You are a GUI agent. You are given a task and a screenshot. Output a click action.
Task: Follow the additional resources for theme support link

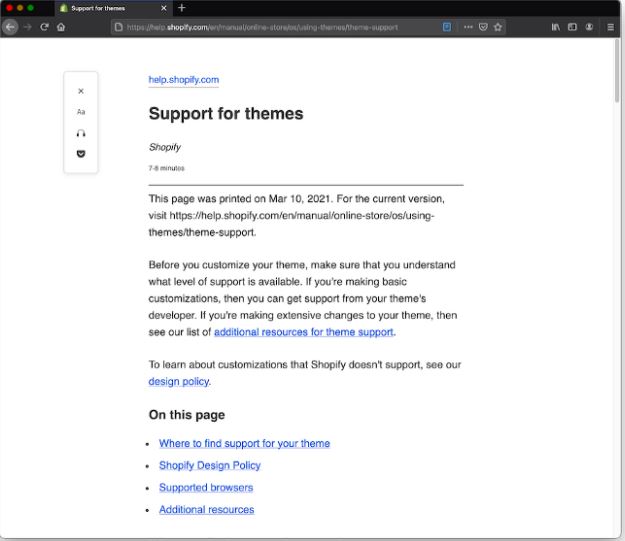(x=304, y=332)
